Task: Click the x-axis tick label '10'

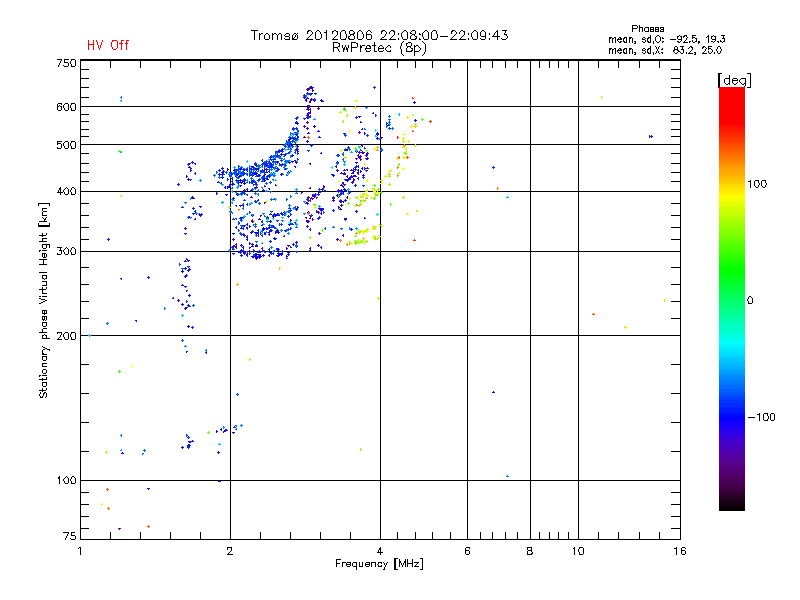Action: coord(578,551)
